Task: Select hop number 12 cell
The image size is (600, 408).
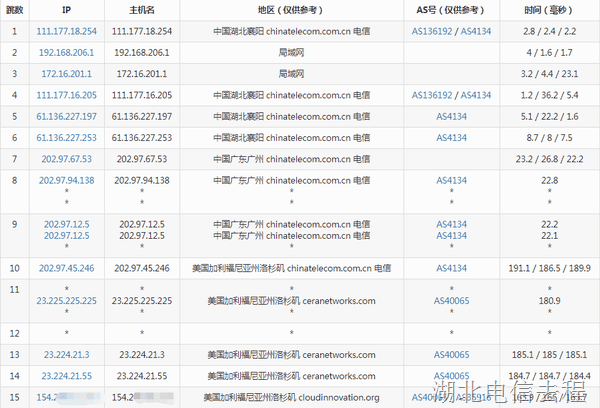Action: coord(15,334)
